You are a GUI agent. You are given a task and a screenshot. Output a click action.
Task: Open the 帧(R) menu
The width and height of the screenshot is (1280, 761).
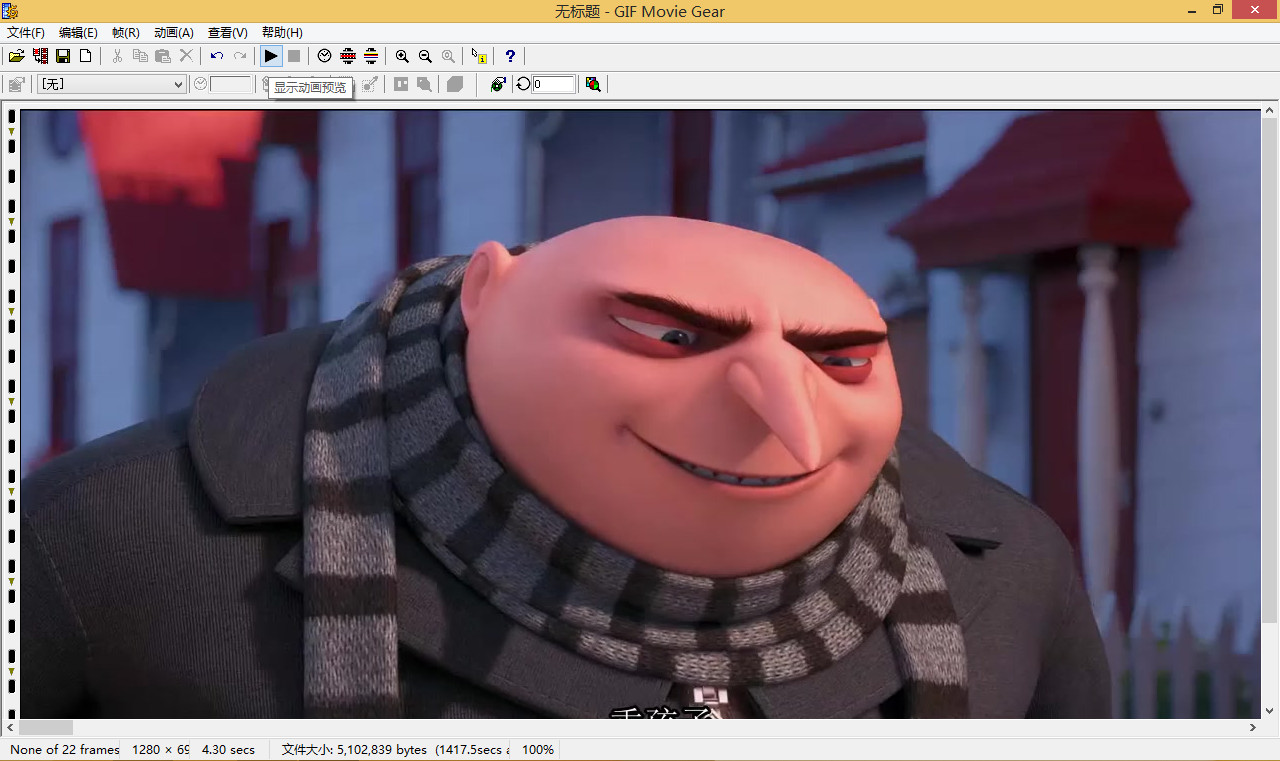pos(126,33)
